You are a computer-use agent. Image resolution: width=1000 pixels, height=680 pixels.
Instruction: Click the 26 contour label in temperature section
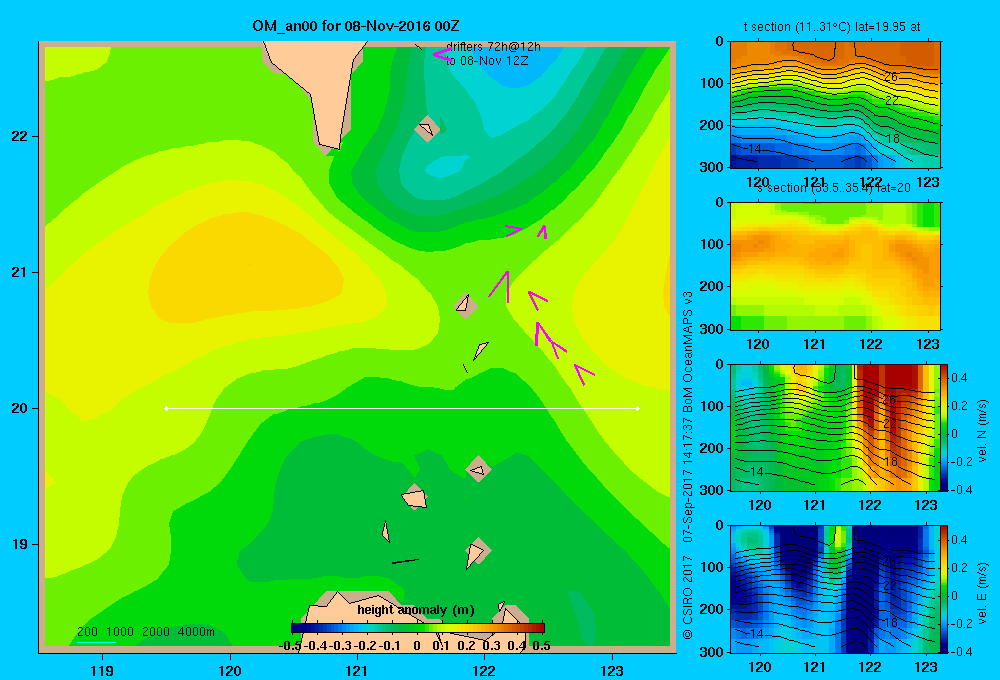(891, 77)
